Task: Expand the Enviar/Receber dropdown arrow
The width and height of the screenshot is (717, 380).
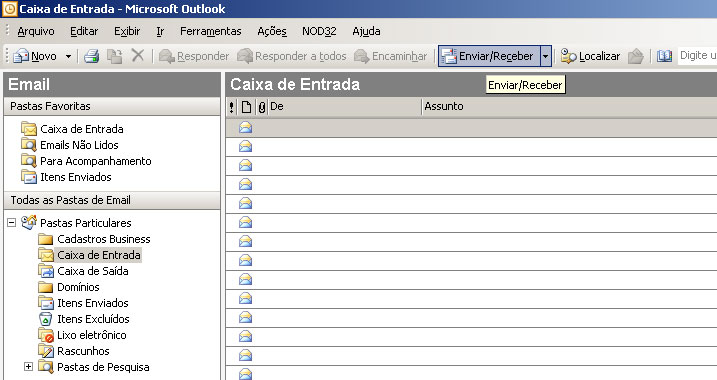Action: pyautogui.click(x=546, y=56)
